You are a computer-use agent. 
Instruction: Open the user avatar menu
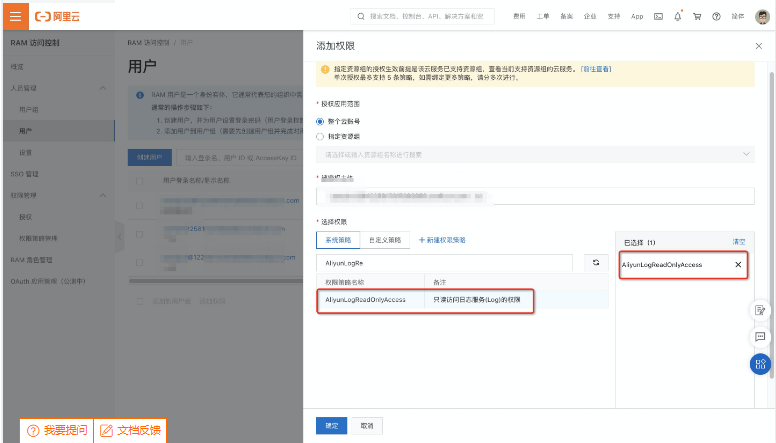762,16
